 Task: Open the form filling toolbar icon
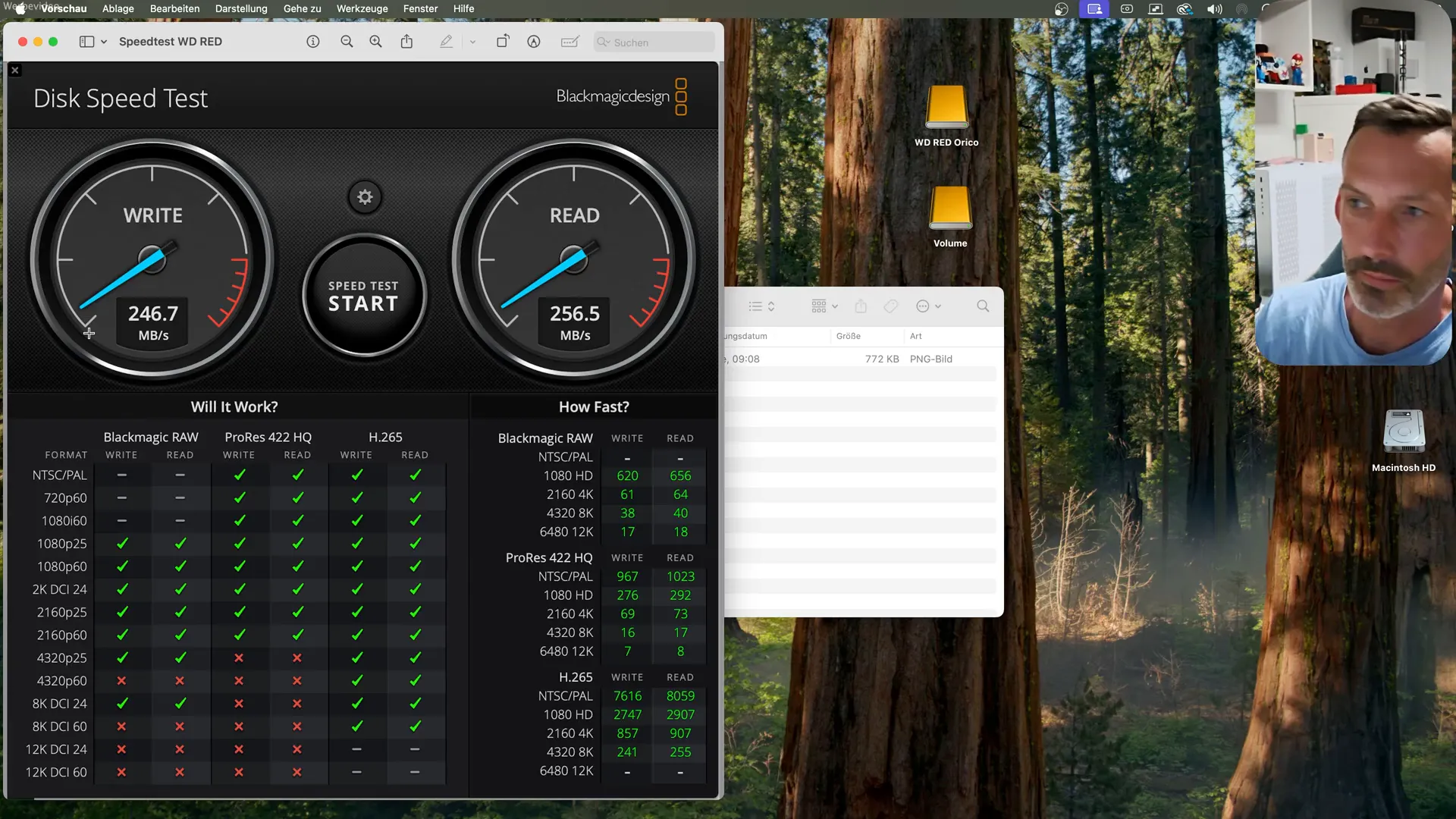pyautogui.click(x=570, y=42)
